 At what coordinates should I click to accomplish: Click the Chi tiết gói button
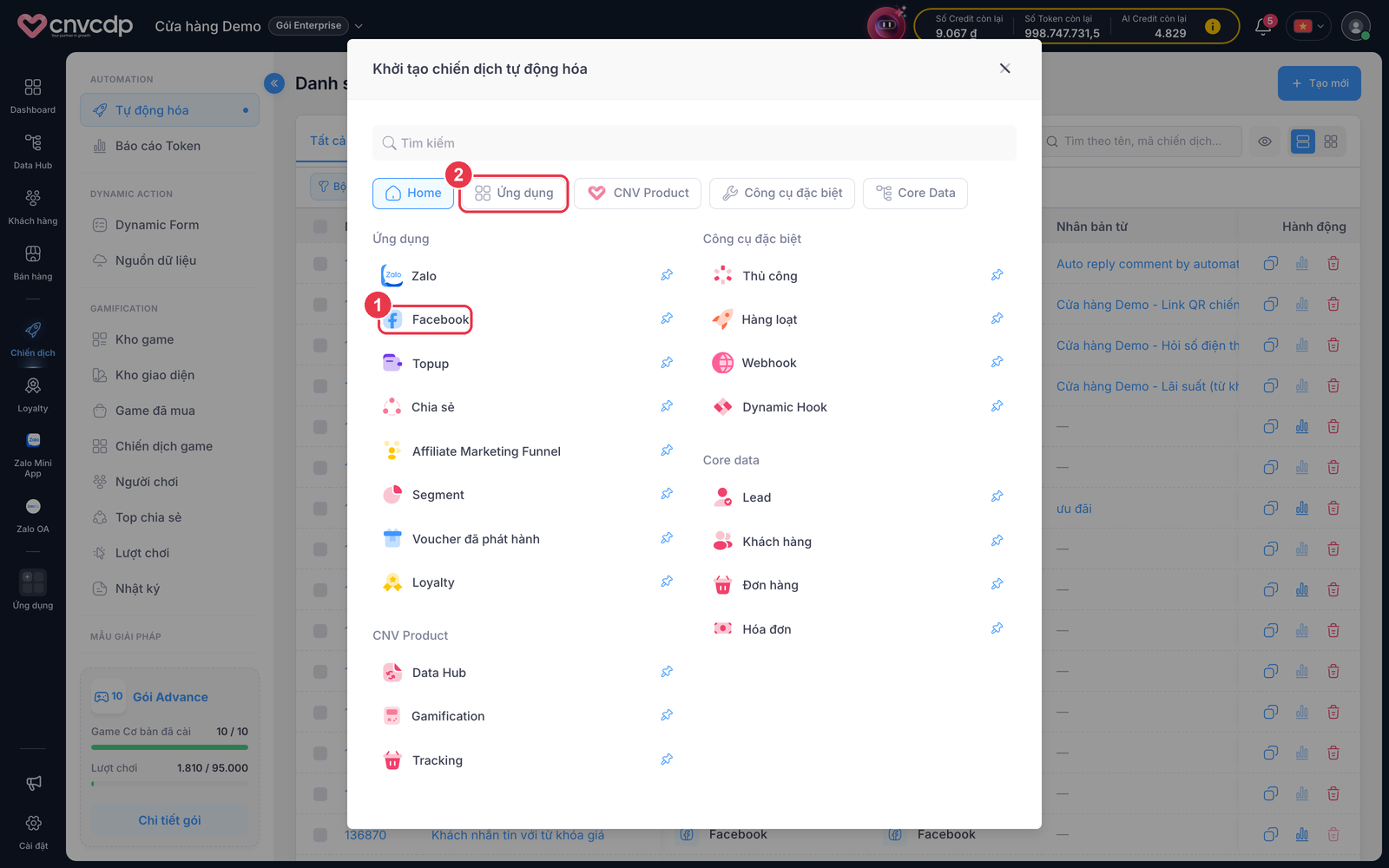click(x=169, y=820)
